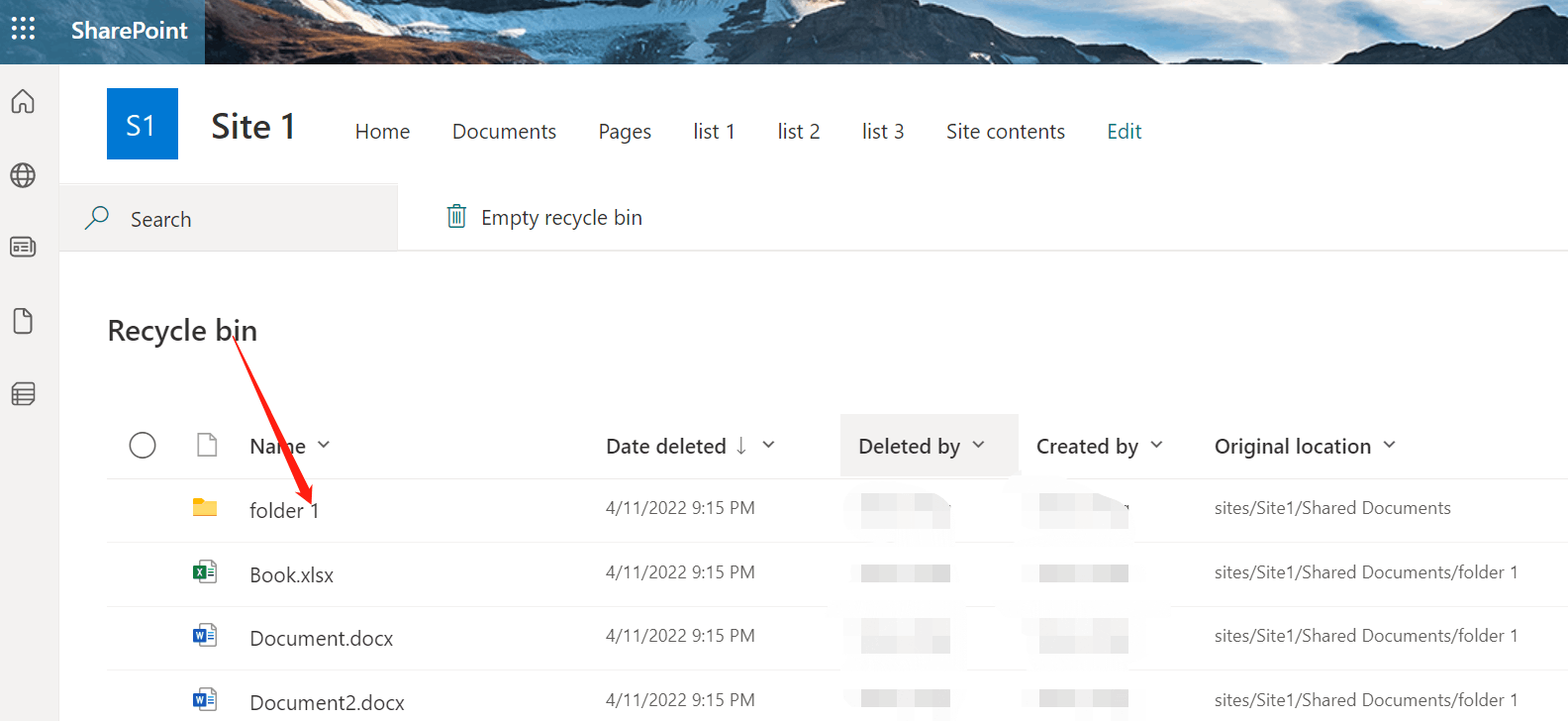Expand the Date deleted column chevron

[x=768, y=446]
